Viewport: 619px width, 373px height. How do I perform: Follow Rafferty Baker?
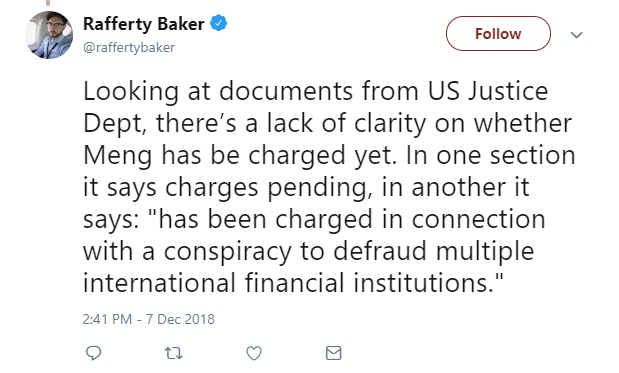[498, 34]
